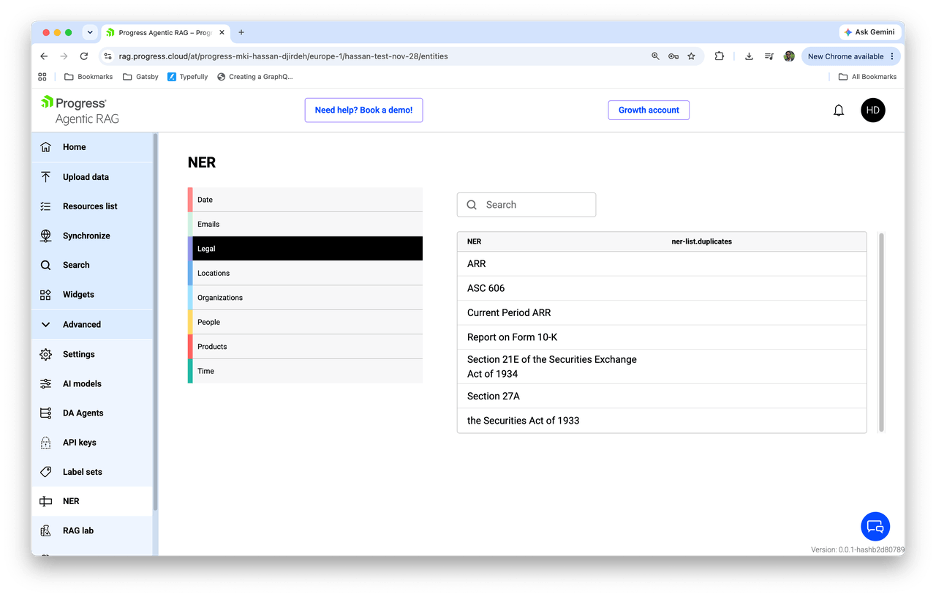Click the NER entity Search field
Viewport: 936px width, 598px height.
[526, 205]
